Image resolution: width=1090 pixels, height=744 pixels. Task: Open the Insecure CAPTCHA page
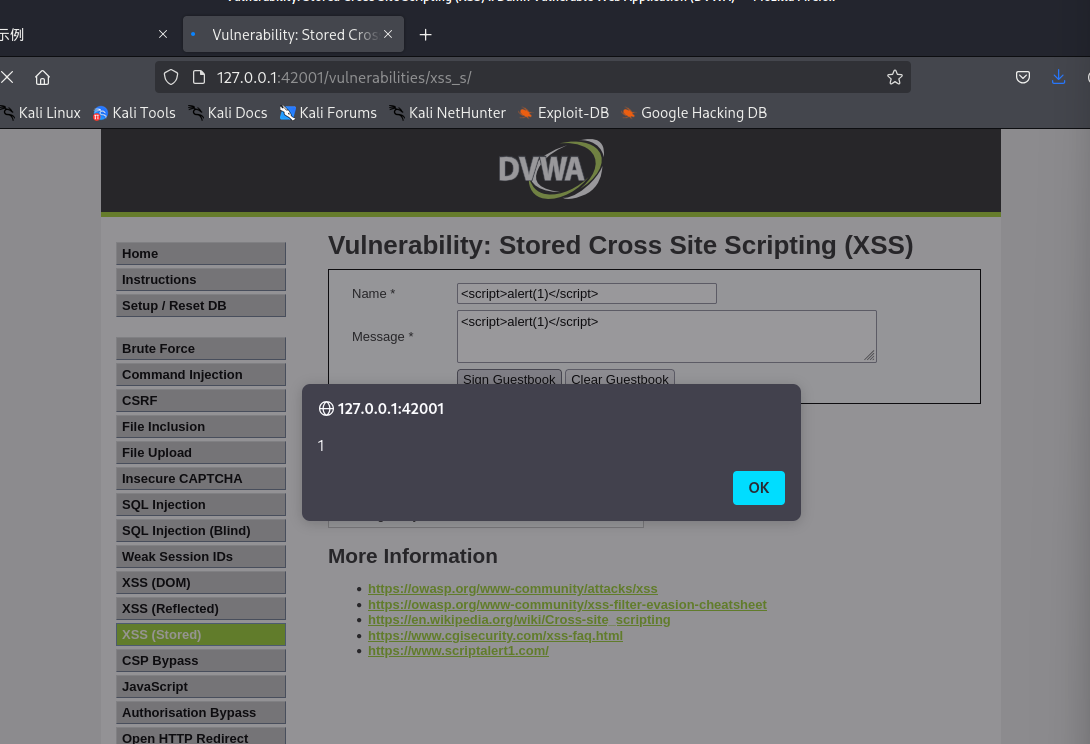tap(201, 478)
